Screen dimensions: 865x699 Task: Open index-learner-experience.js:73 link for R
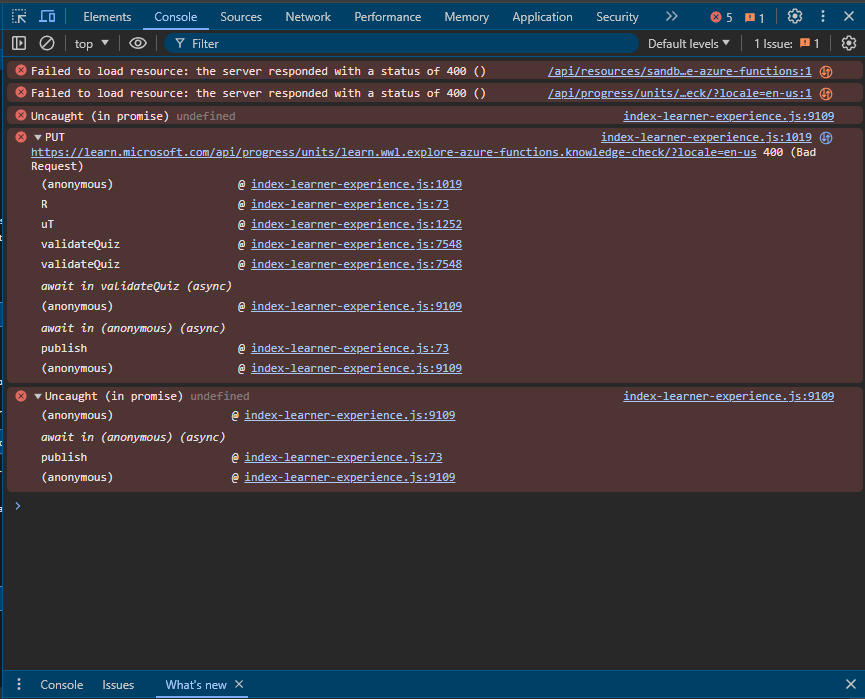point(350,204)
